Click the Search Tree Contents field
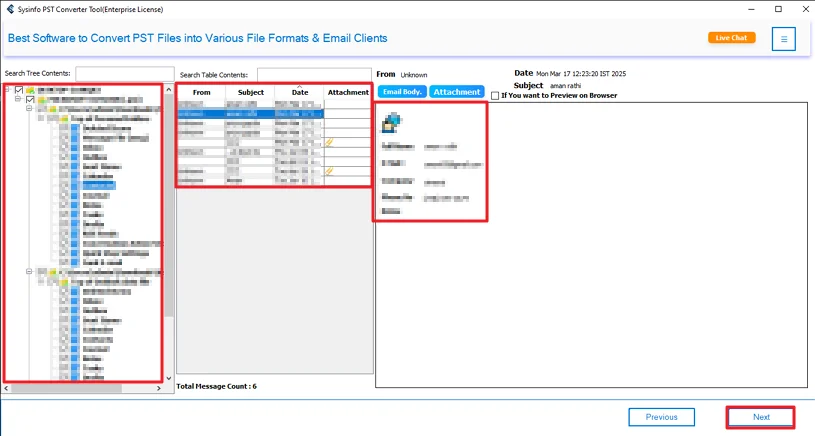Screen dimensions: 815x436 click(125, 74)
